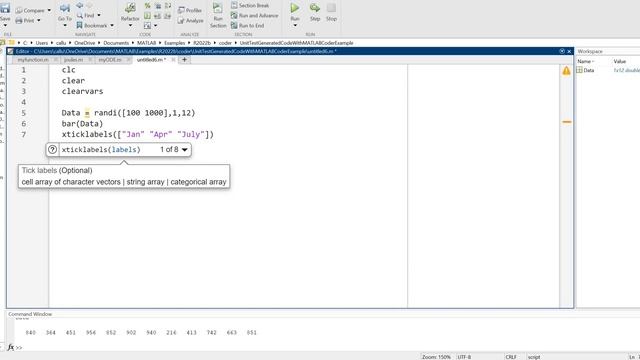Close the myfunction.m tab
The height and width of the screenshot is (360, 640).
[x=56, y=60]
